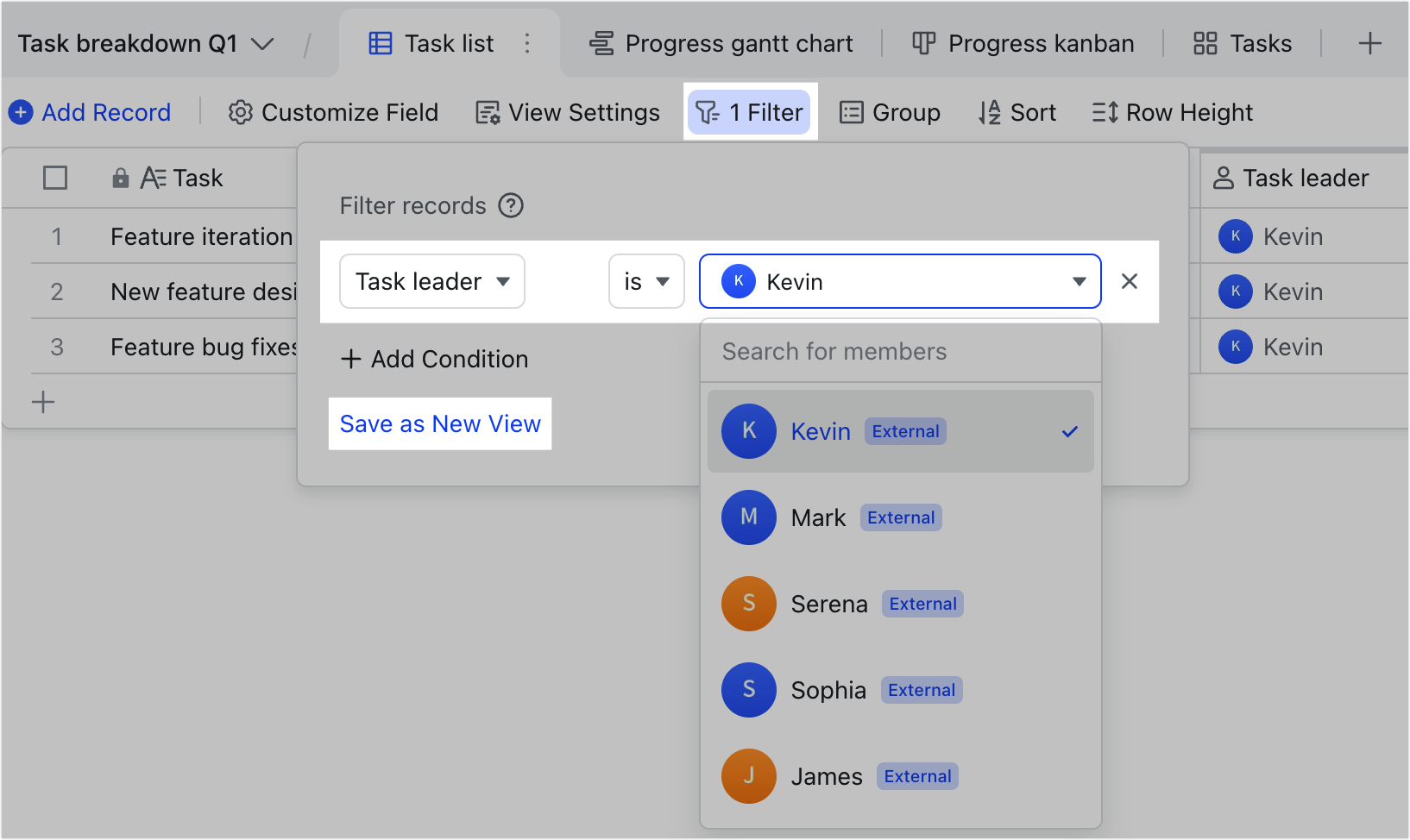Open the Task list view icon

[380, 42]
